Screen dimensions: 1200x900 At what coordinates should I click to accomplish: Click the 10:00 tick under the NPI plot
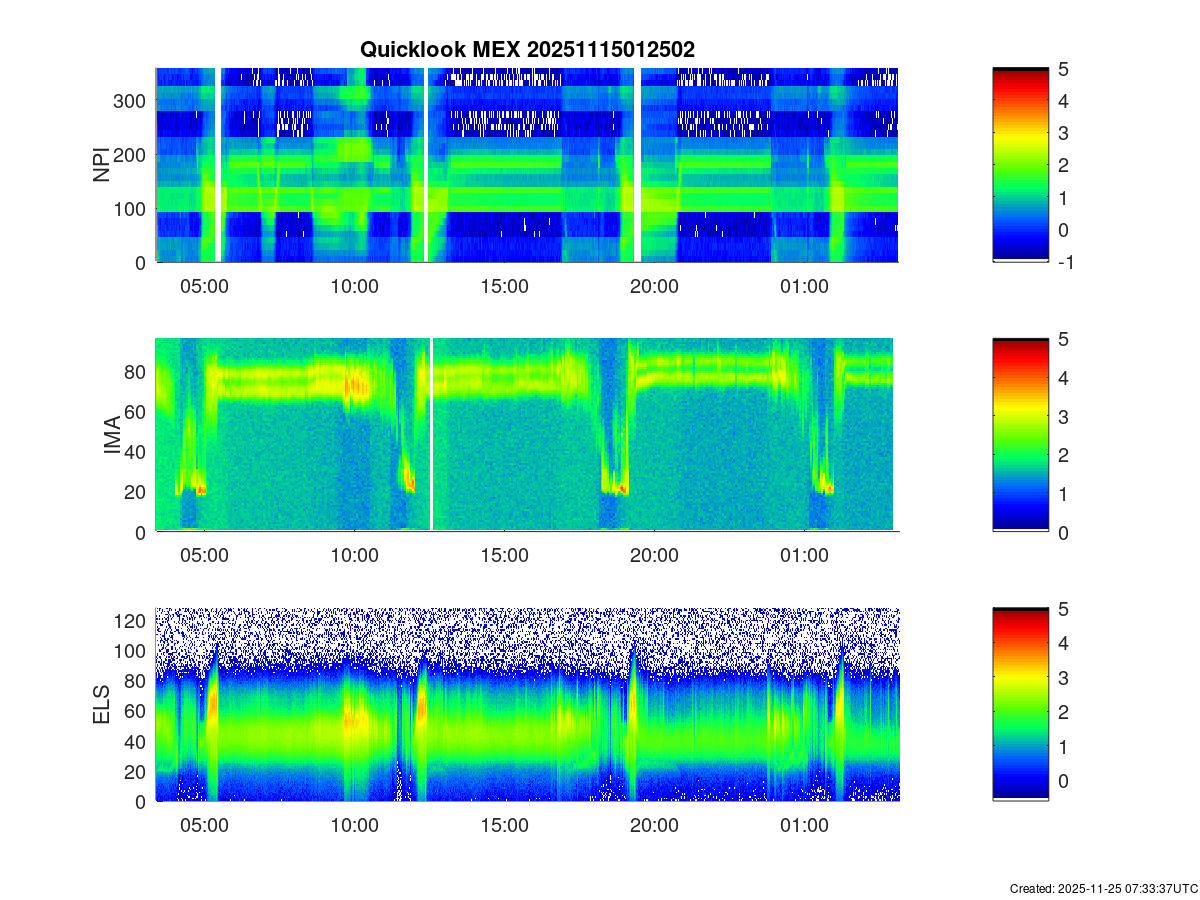click(354, 286)
